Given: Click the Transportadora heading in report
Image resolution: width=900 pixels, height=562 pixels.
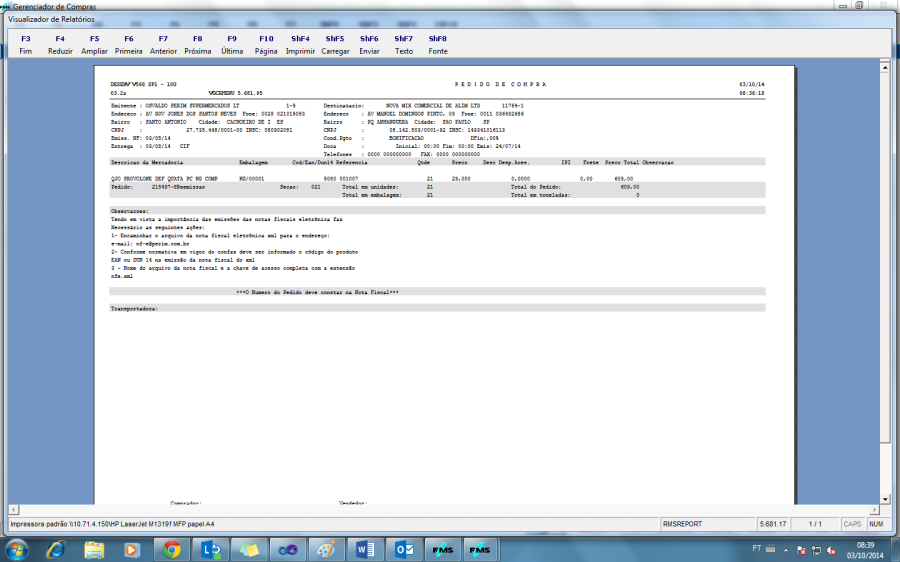Looking at the screenshot, I should 134,309.
